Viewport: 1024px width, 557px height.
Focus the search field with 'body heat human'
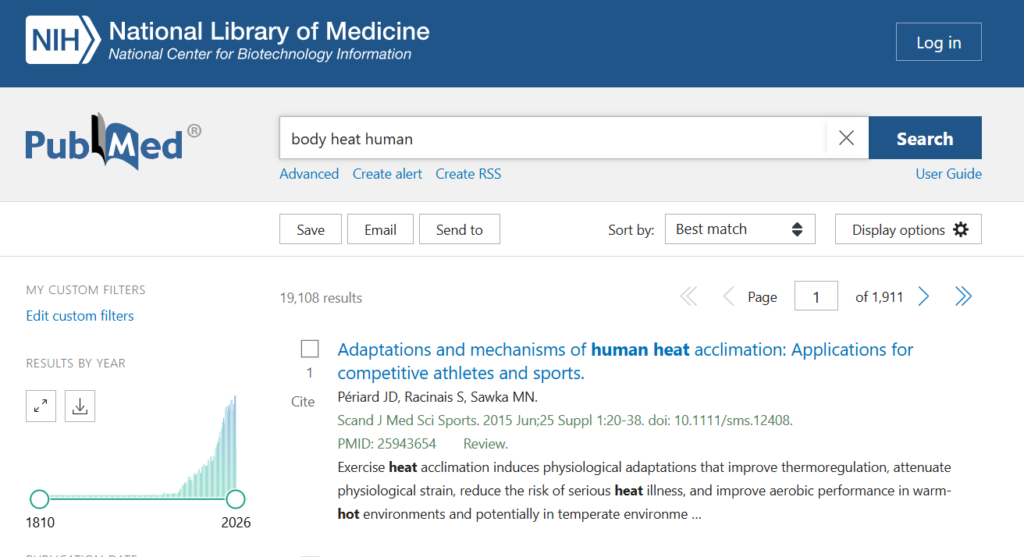click(553, 138)
